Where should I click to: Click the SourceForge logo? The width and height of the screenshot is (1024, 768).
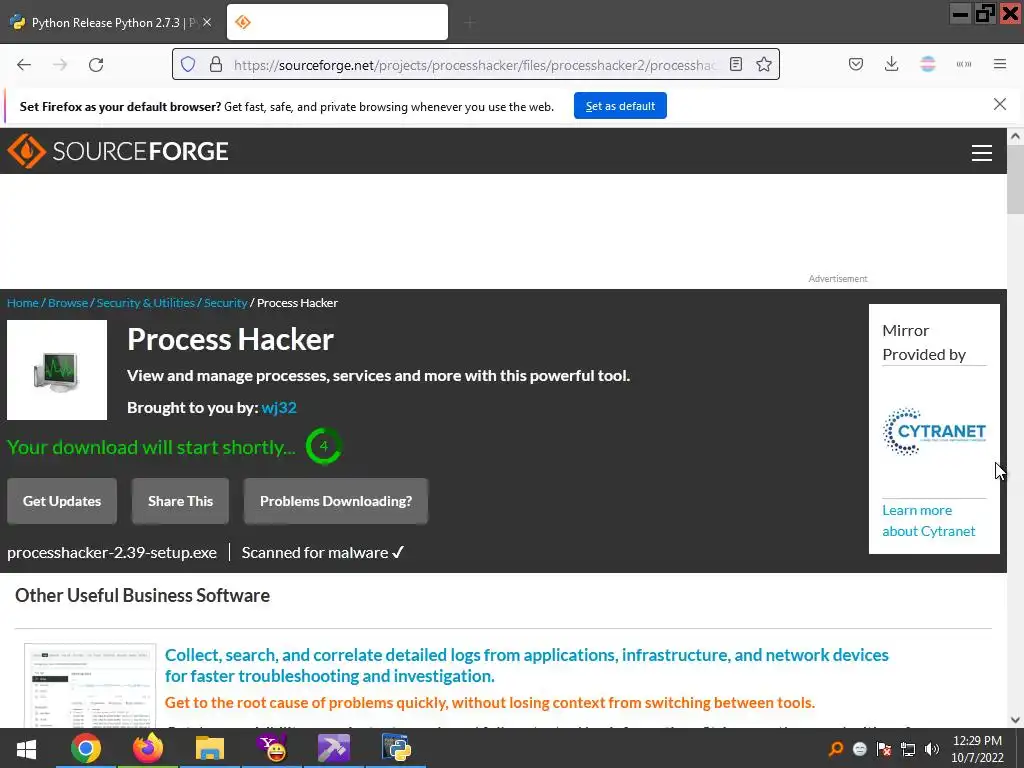pyautogui.click(x=118, y=152)
